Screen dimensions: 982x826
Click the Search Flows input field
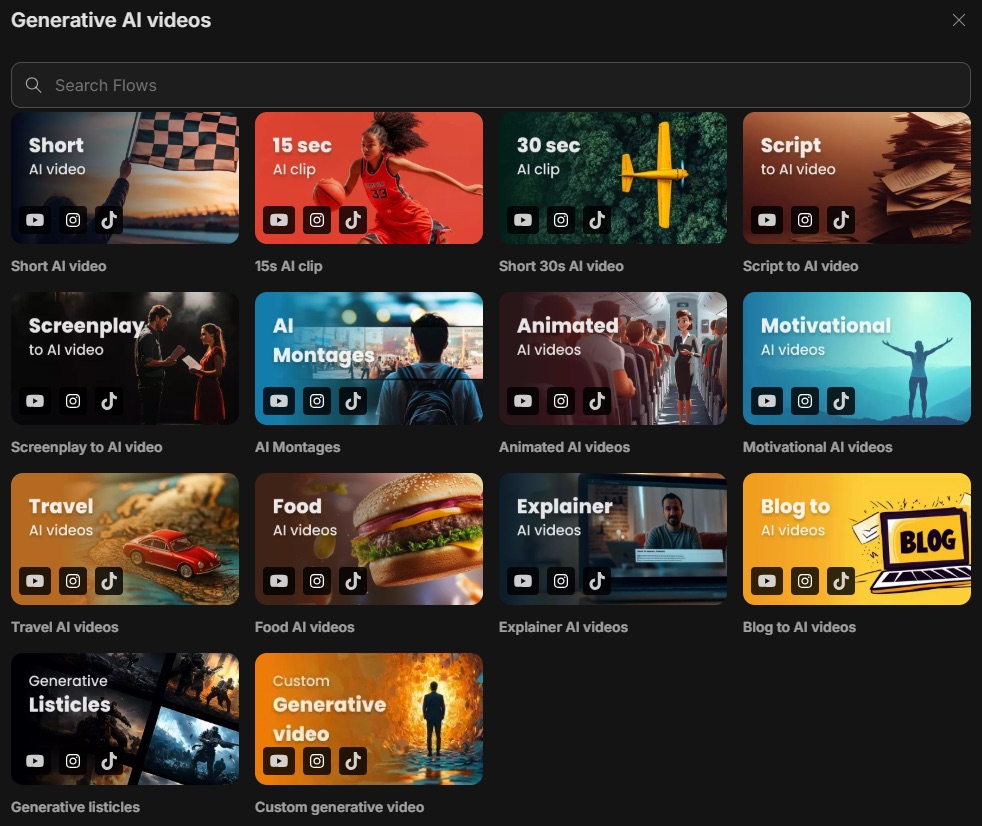[490, 85]
